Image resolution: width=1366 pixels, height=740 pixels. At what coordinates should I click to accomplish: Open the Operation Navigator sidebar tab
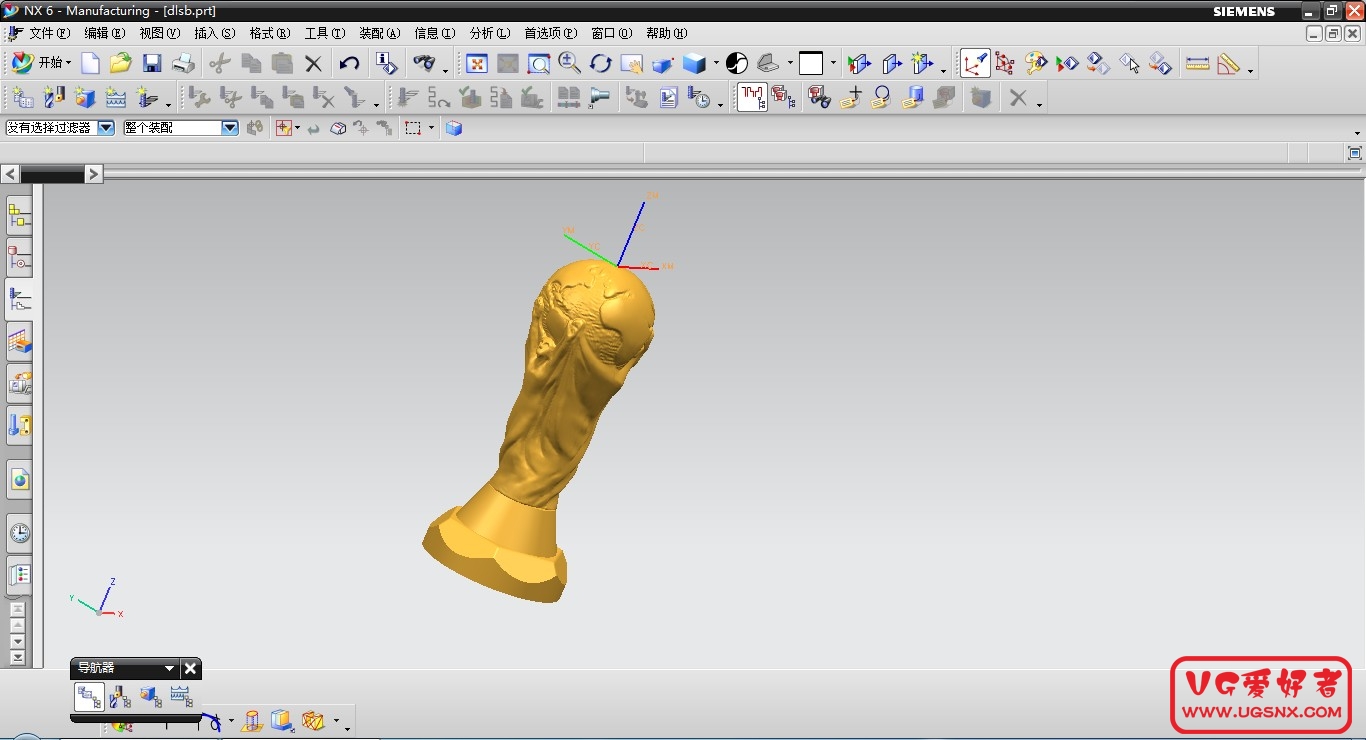pos(19,299)
